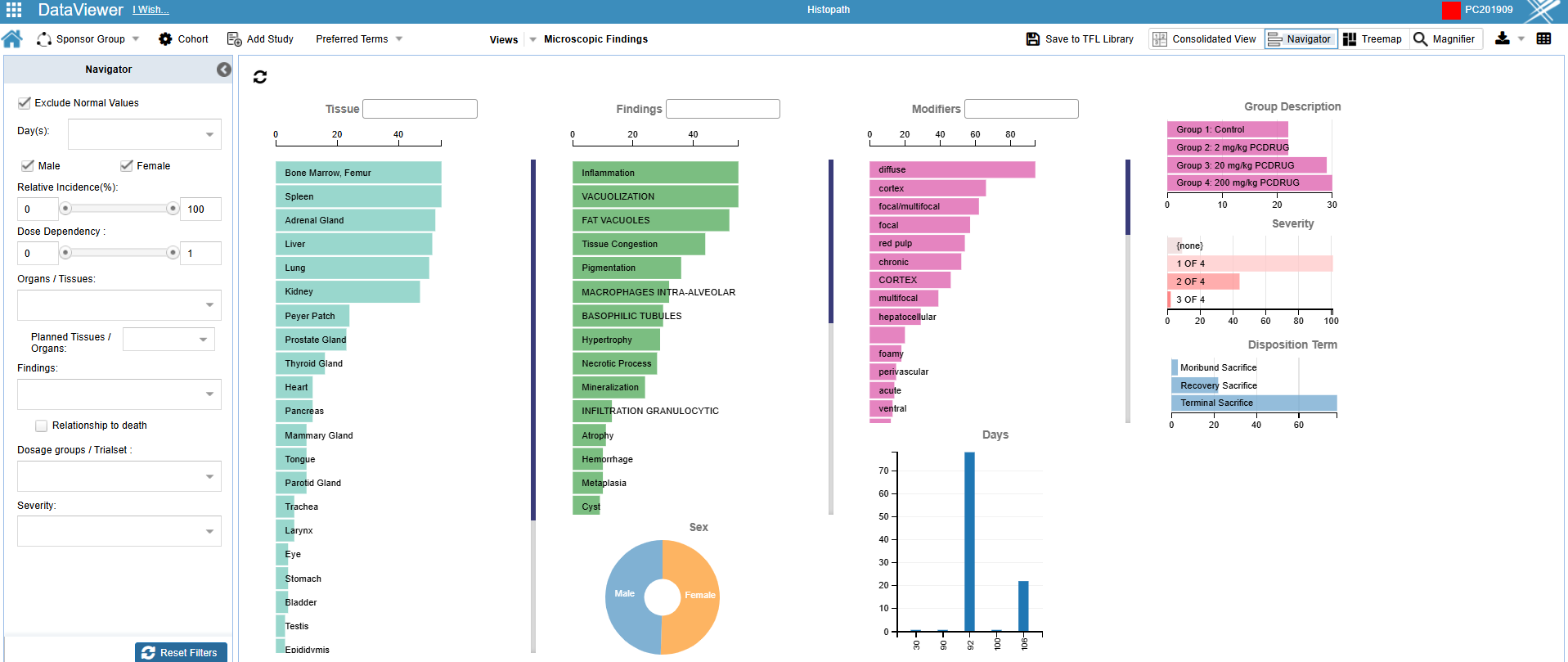Click the Tissue search input field

point(420,109)
